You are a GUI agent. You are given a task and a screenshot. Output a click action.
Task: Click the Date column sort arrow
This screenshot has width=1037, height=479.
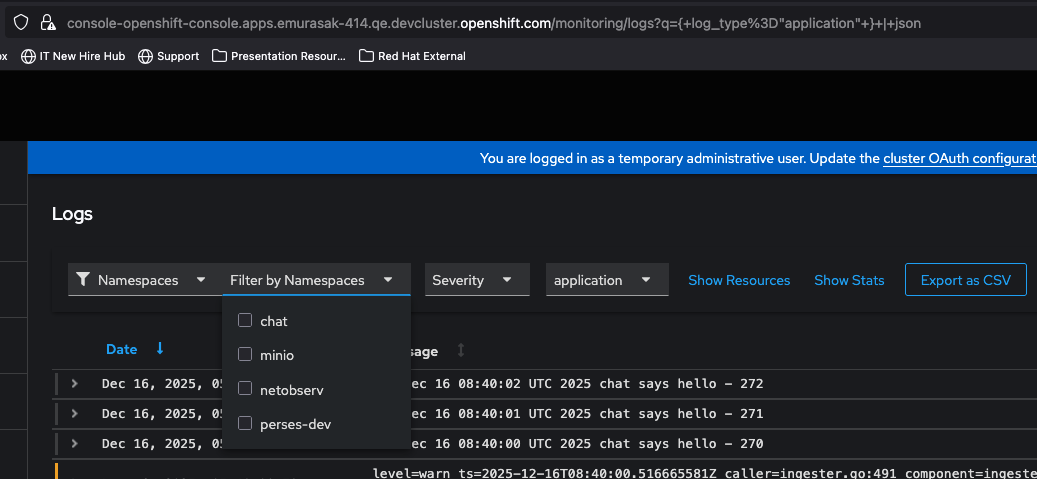point(160,349)
